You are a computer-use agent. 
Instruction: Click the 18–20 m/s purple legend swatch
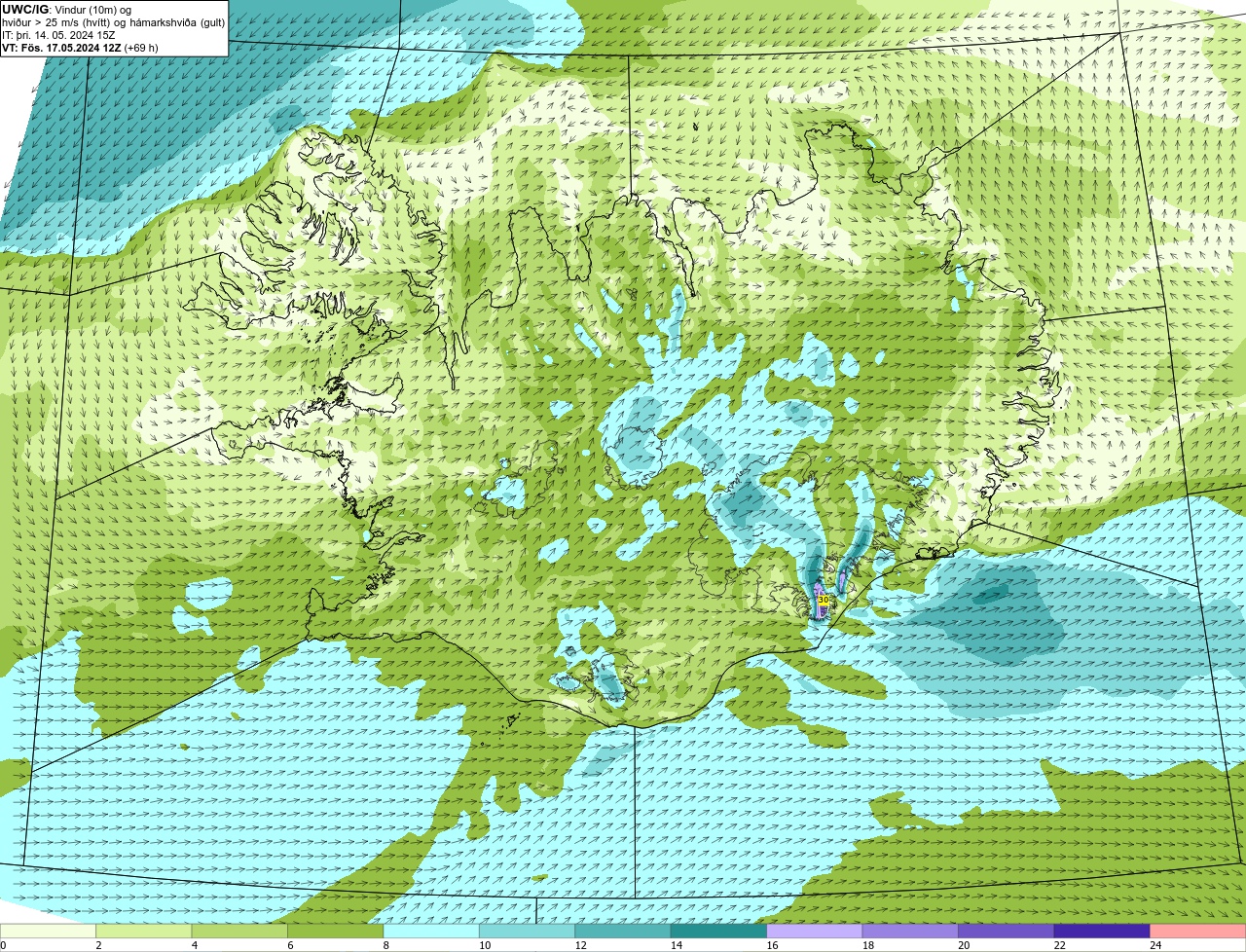910,932
